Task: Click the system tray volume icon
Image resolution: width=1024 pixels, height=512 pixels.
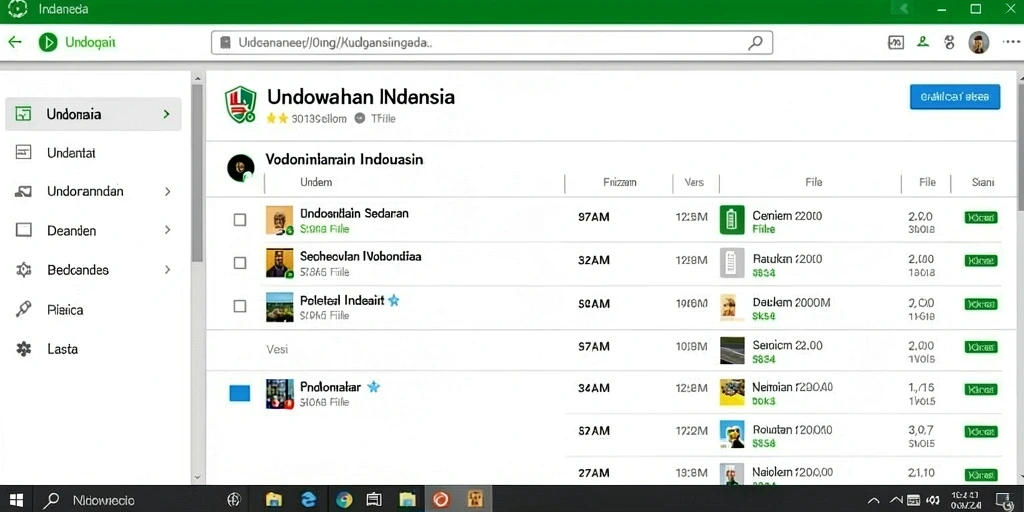Action: pyautogui.click(x=933, y=501)
